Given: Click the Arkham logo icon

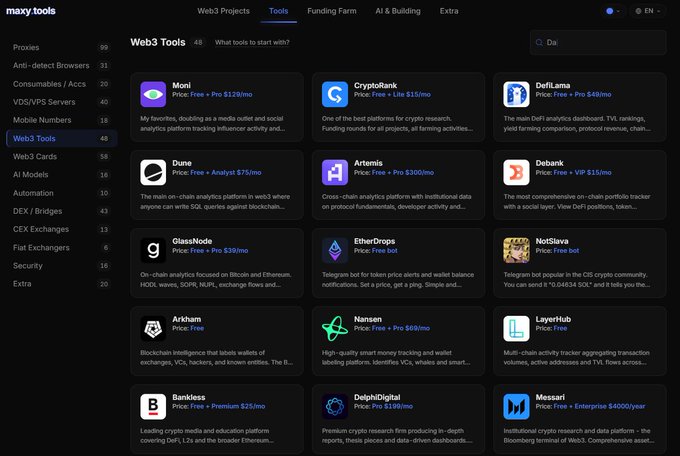Looking at the screenshot, I should coord(153,328).
